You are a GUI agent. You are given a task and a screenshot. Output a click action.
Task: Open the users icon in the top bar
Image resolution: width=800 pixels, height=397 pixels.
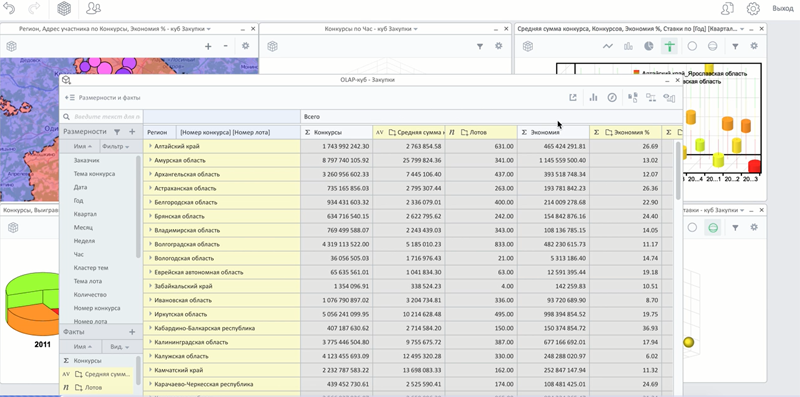click(x=93, y=8)
